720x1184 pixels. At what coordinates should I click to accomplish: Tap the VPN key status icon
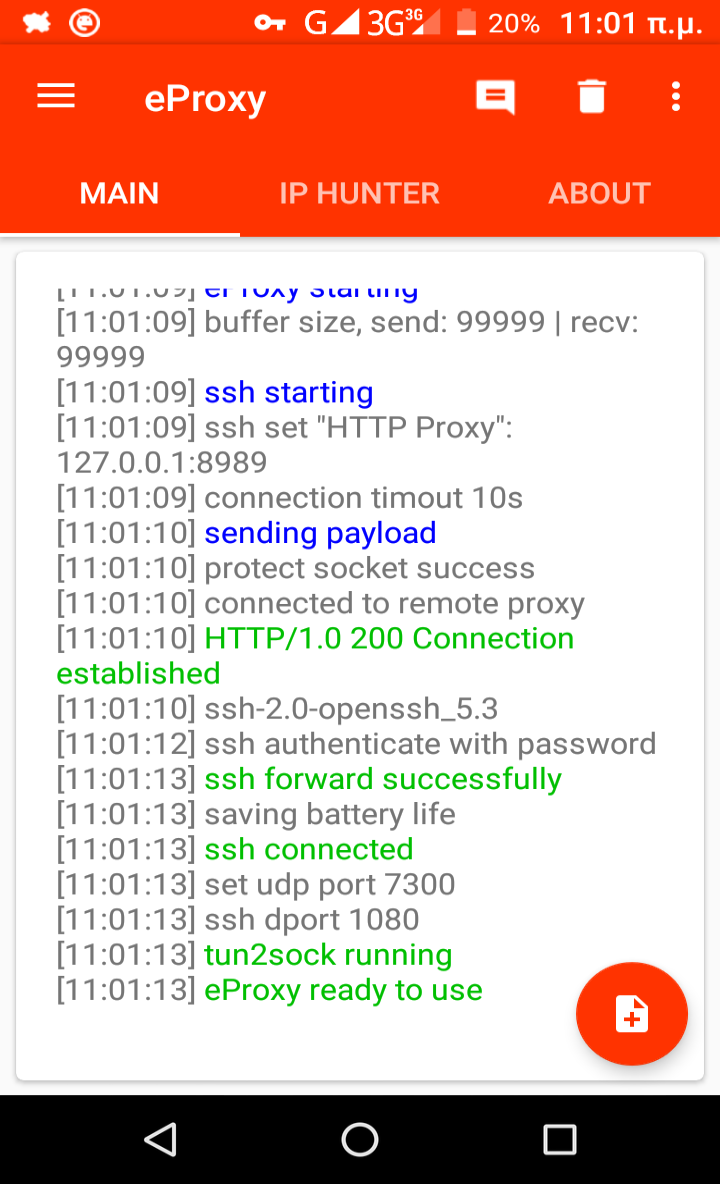point(269,23)
